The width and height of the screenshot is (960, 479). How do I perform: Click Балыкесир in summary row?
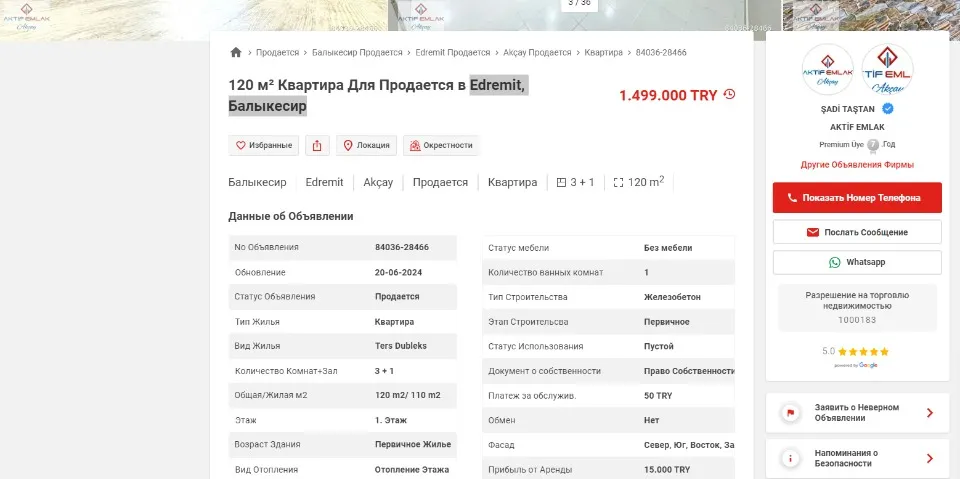tap(257, 183)
